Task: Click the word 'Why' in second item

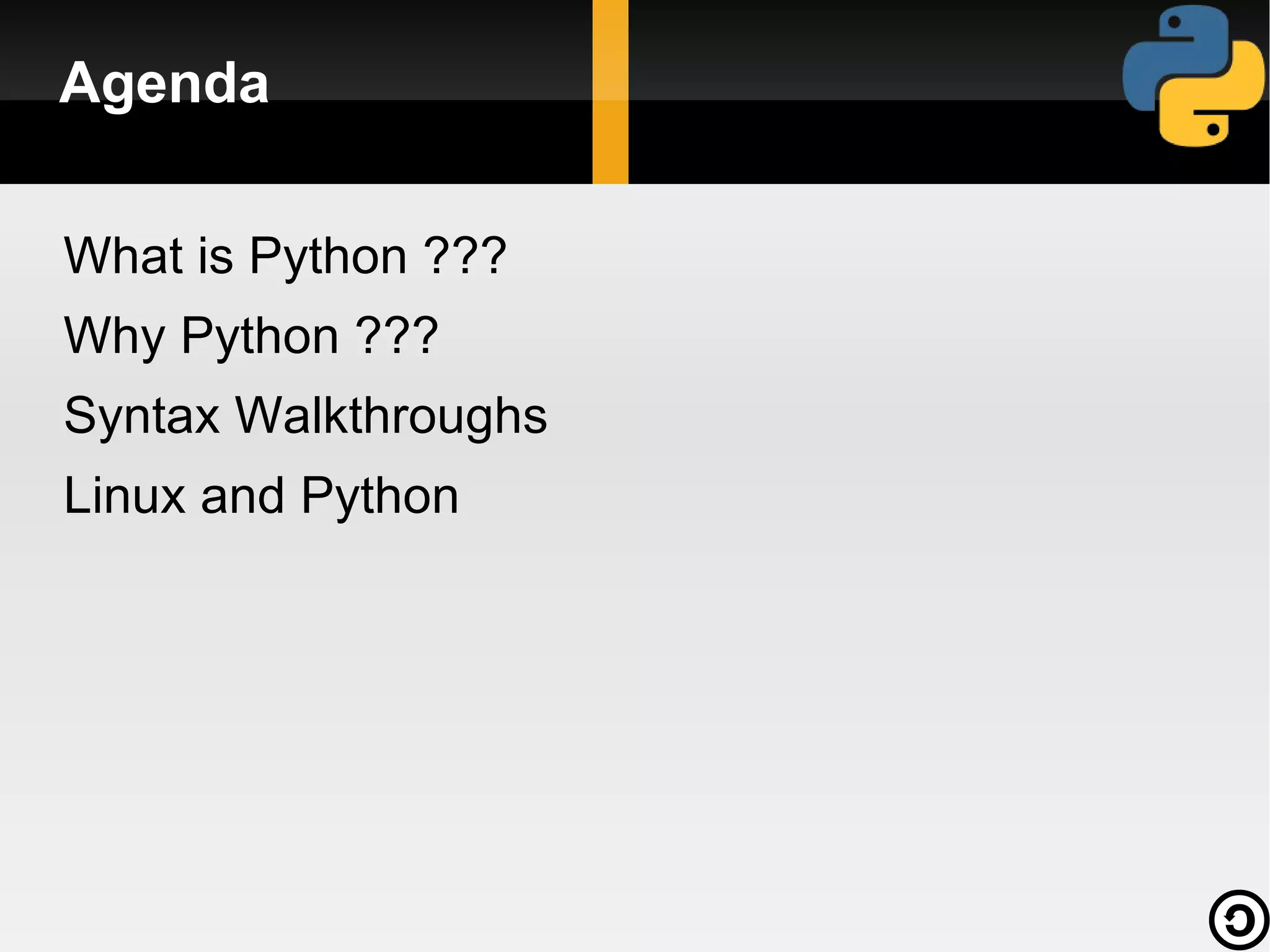Action: (x=115, y=336)
